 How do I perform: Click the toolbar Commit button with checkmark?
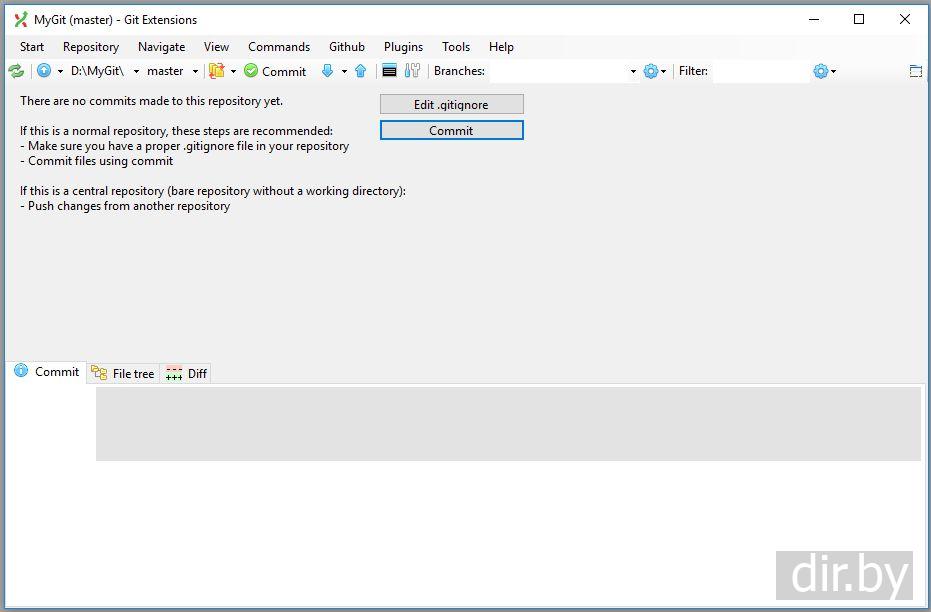click(x=275, y=71)
